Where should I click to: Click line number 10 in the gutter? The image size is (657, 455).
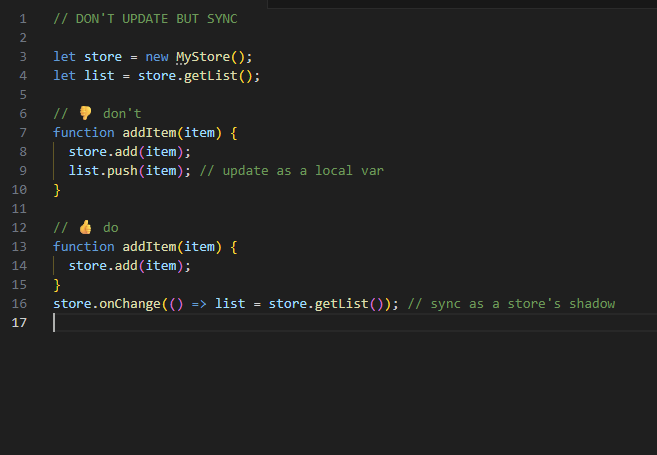(x=19, y=190)
